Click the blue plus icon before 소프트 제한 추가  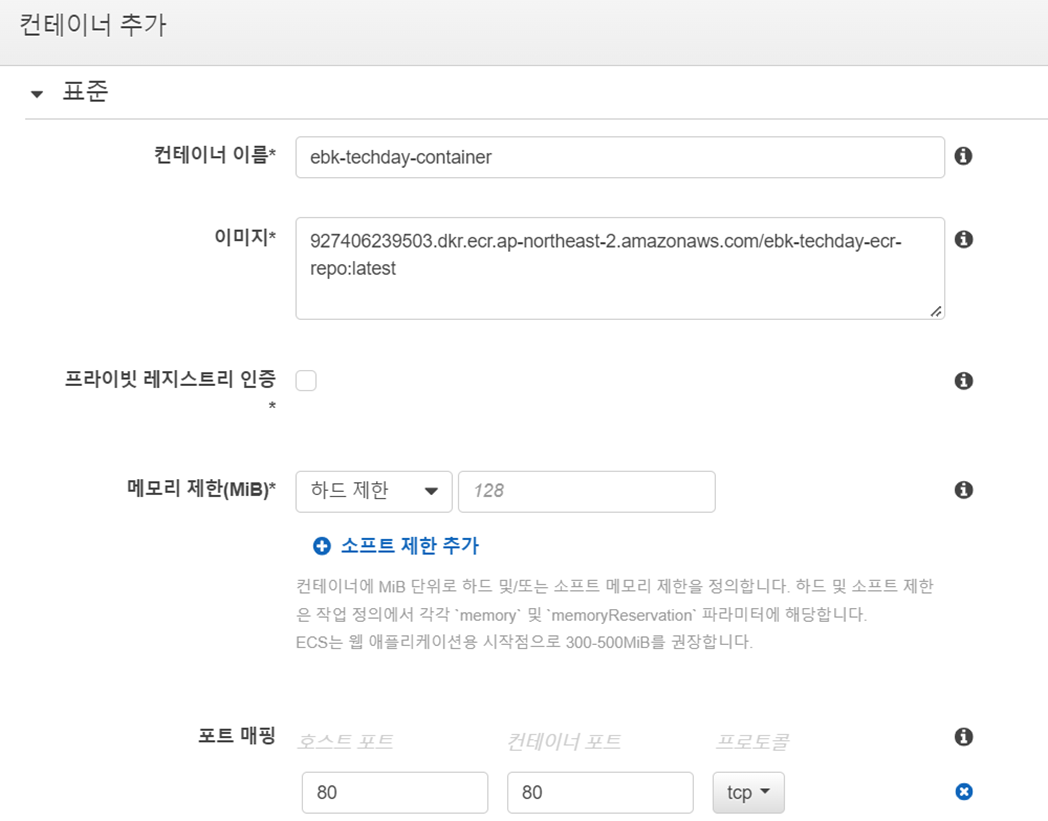(x=321, y=545)
